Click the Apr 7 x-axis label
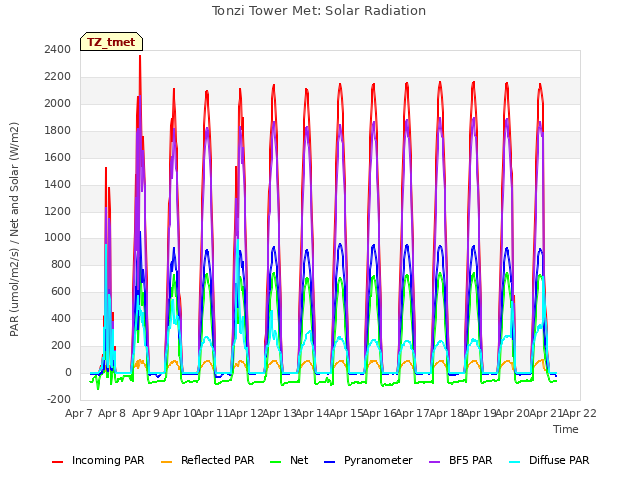The height and width of the screenshot is (480, 640). pos(79,413)
